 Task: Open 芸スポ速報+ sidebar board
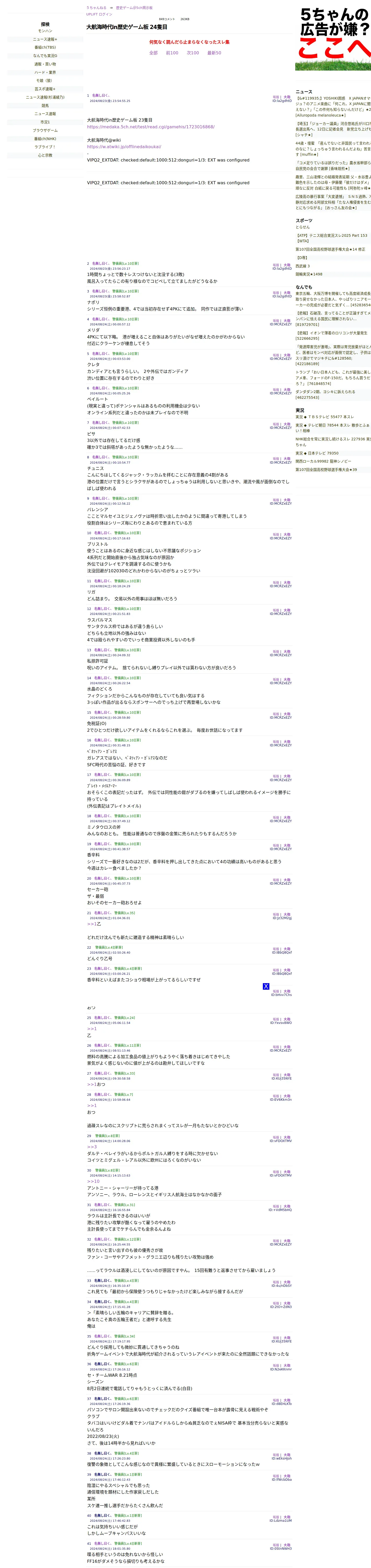click(x=45, y=89)
